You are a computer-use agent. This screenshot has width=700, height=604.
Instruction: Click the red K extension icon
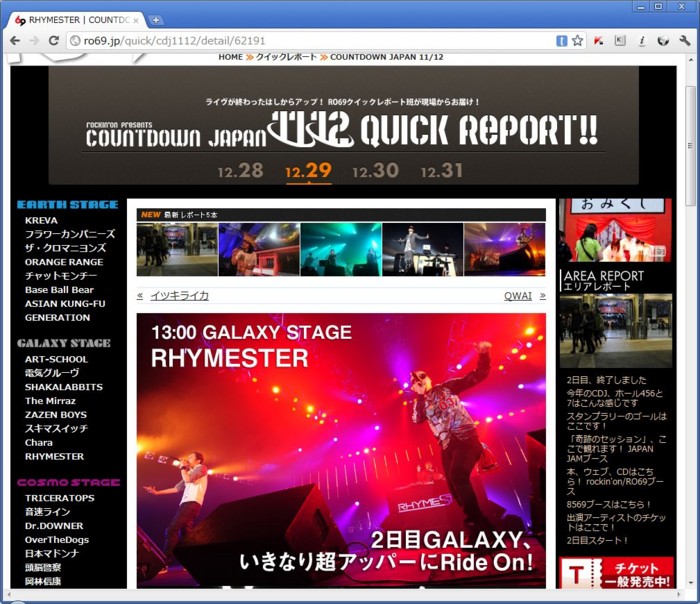pos(599,41)
